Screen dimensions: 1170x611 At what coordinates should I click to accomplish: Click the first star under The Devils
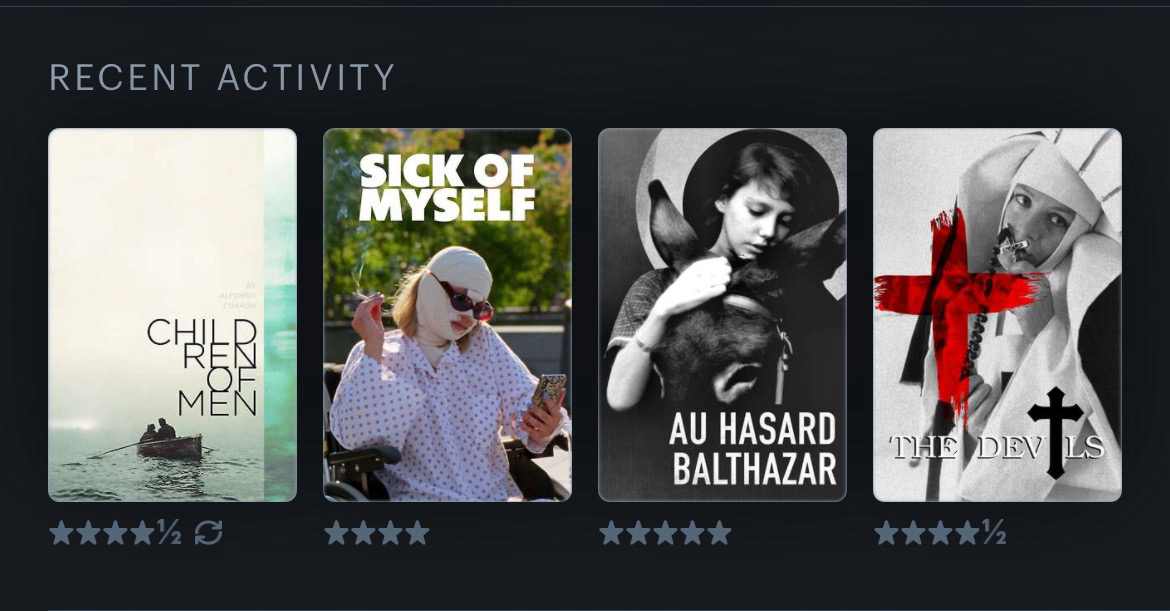click(x=886, y=533)
